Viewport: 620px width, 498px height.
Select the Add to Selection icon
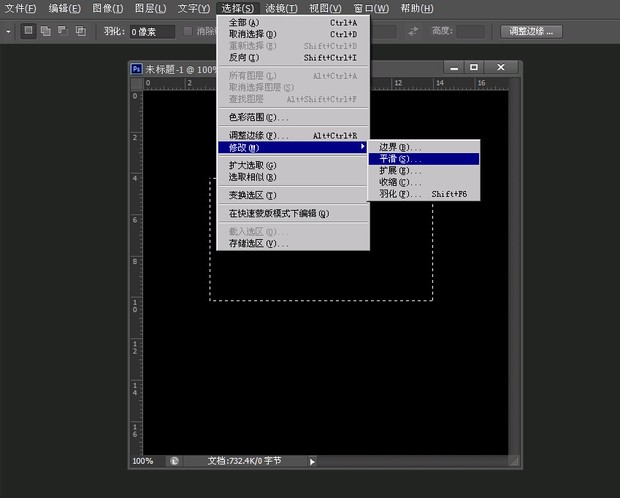click(x=45, y=31)
